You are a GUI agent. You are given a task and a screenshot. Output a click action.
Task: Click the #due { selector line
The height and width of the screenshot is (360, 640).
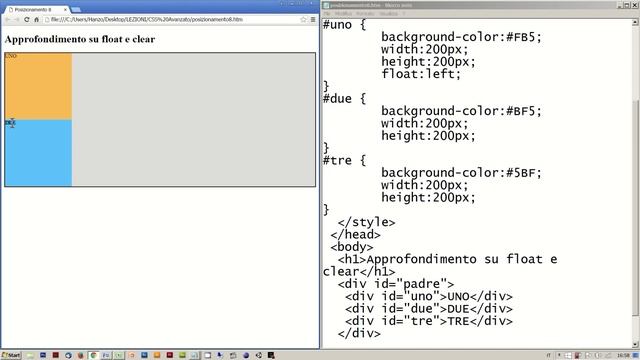click(x=344, y=99)
